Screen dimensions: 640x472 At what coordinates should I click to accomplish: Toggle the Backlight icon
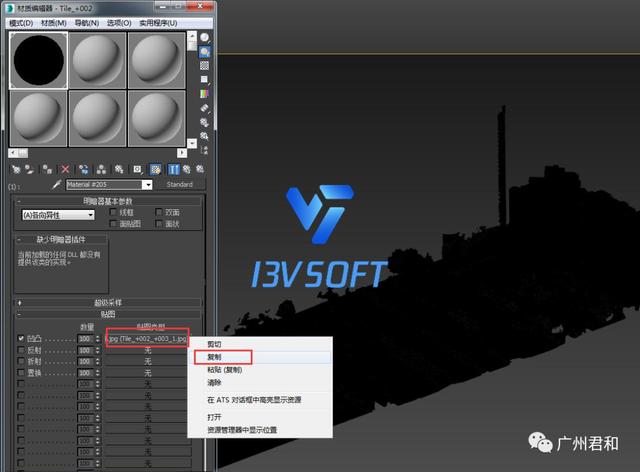204,52
